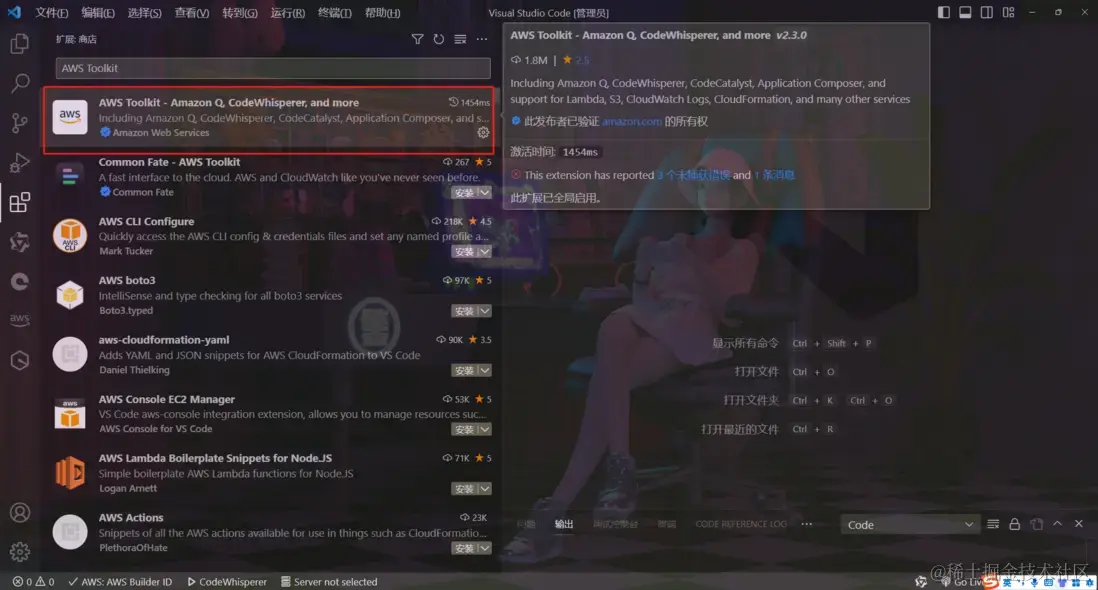Open the Settings gear at activity bar bottom
This screenshot has width=1098, height=590.
pyautogui.click(x=20, y=551)
